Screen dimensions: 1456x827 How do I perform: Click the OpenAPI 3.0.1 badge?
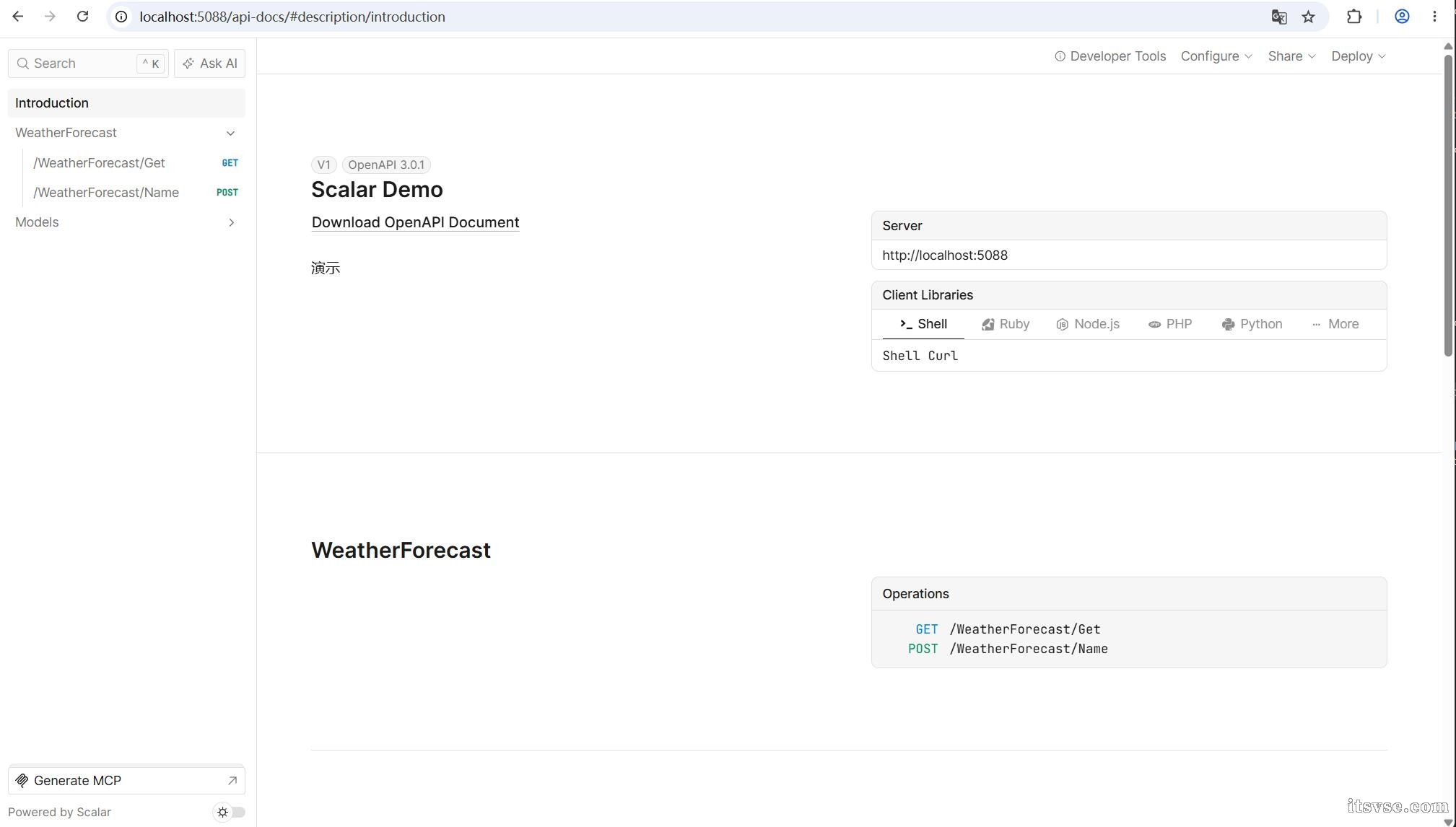click(x=386, y=165)
